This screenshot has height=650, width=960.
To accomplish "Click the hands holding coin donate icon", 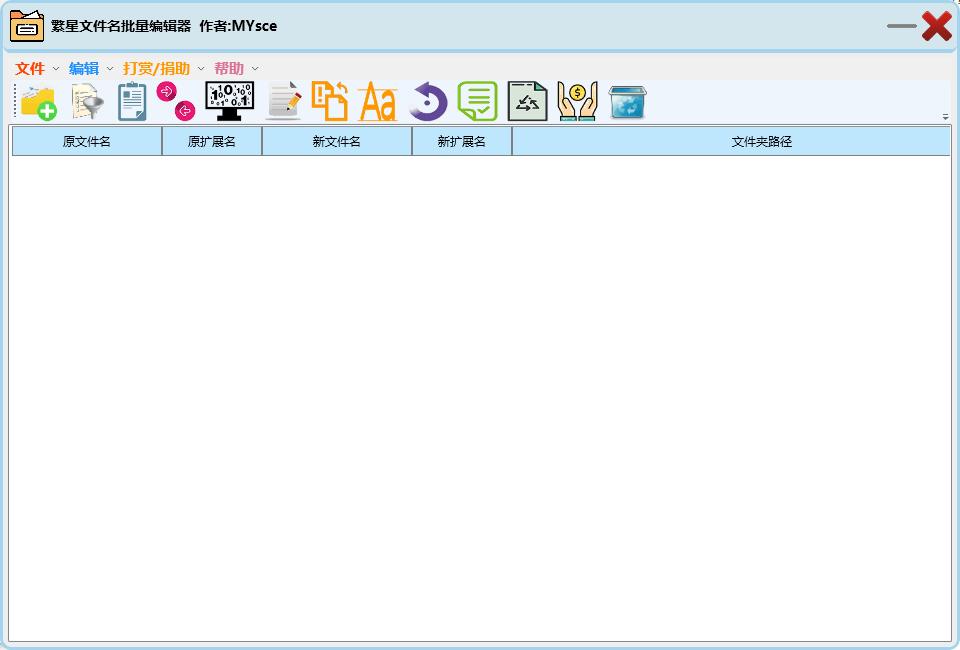I will click(577, 101).
